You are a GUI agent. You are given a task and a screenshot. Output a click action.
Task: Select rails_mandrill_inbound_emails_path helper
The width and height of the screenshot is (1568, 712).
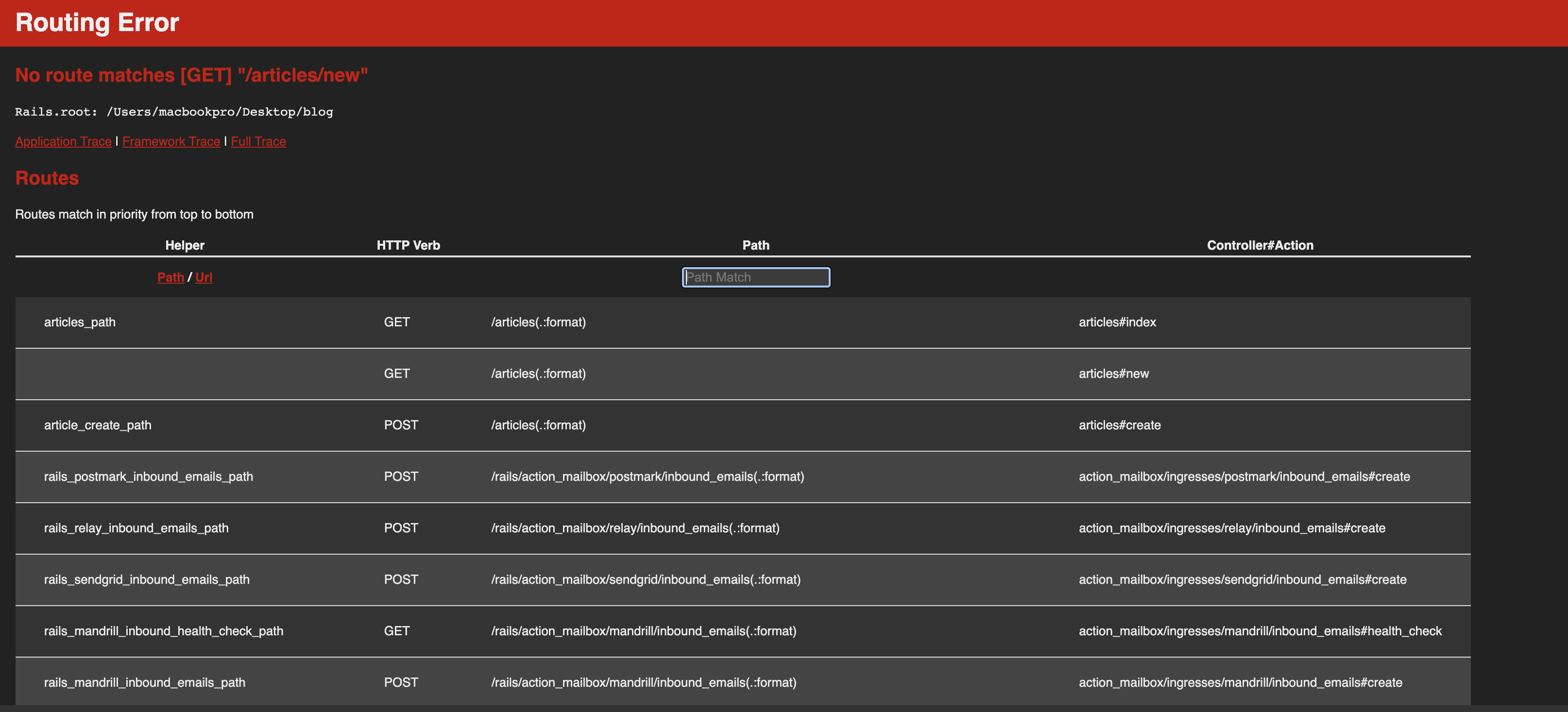pos(145,682)
